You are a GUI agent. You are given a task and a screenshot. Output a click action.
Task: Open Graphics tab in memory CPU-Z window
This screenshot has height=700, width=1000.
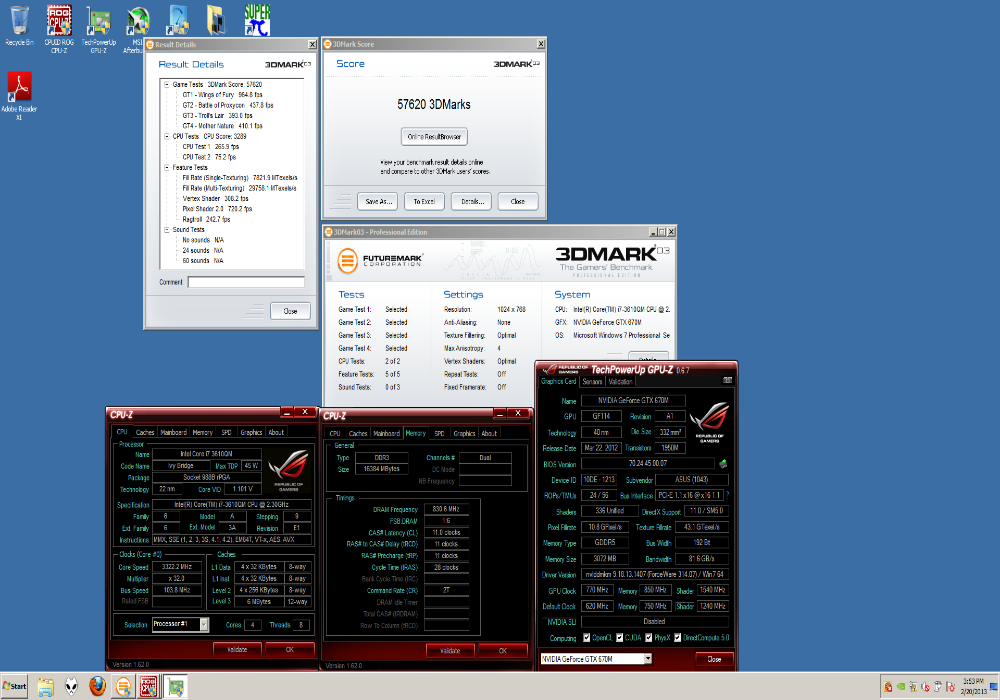pyautogui.click(x=464, y=433)
